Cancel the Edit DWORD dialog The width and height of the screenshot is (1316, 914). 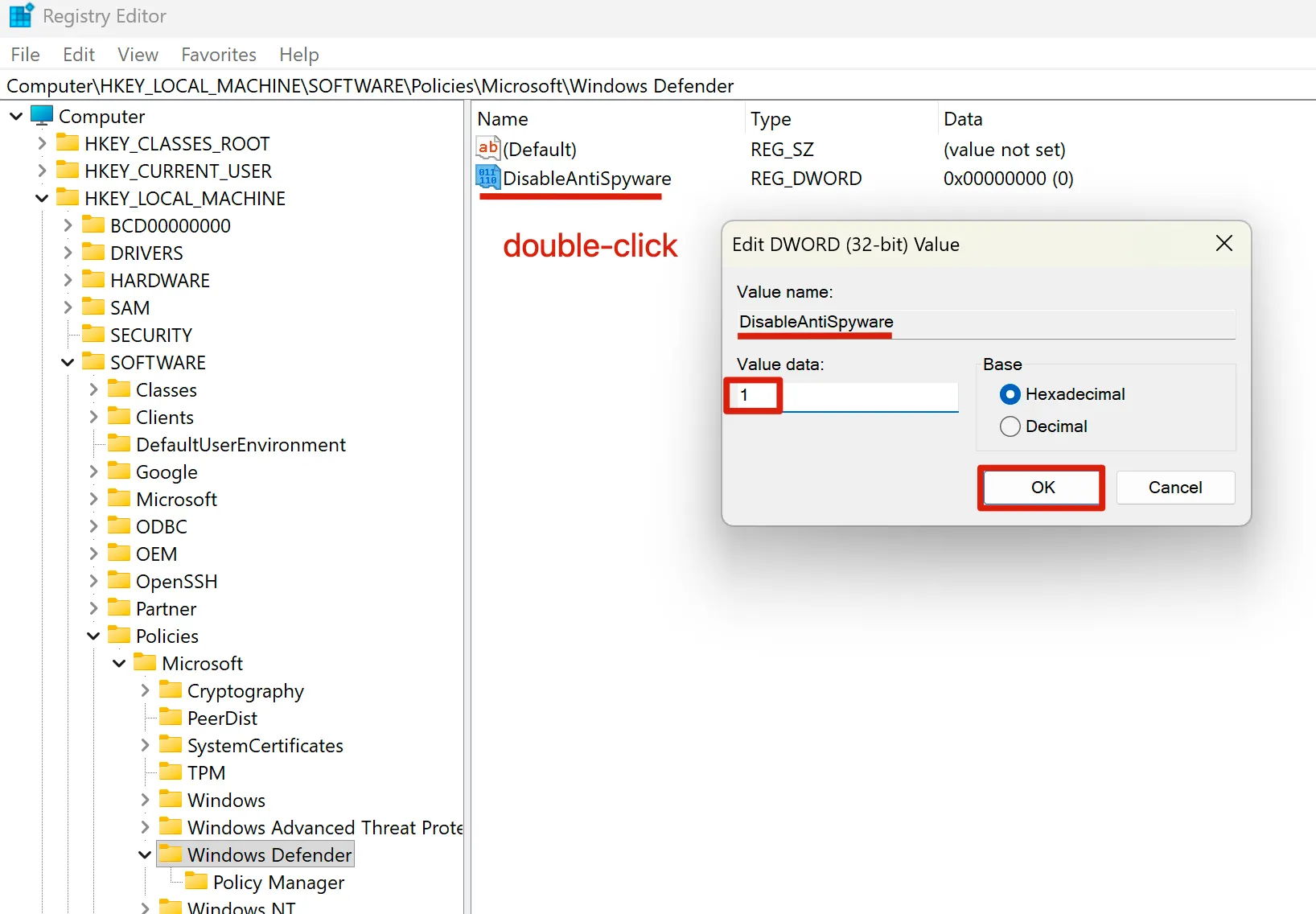[1174, 488]
